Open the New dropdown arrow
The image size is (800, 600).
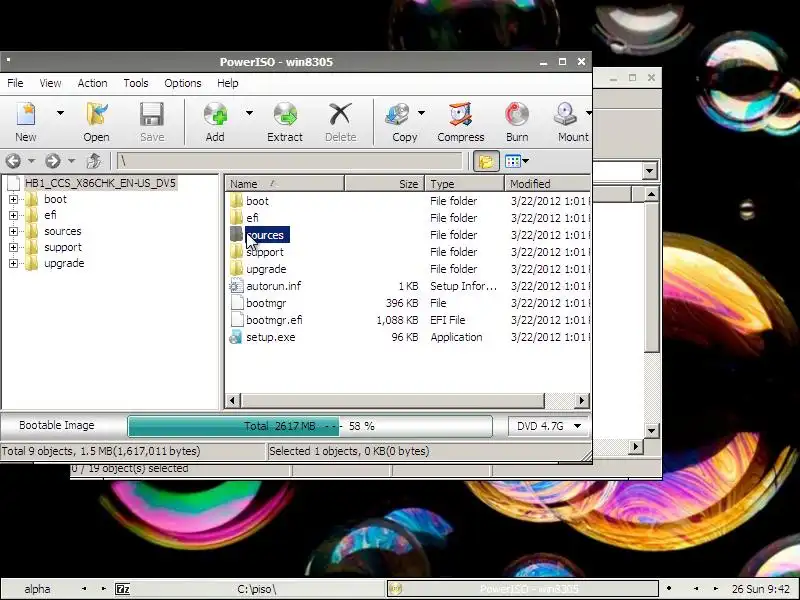point(60,113)
